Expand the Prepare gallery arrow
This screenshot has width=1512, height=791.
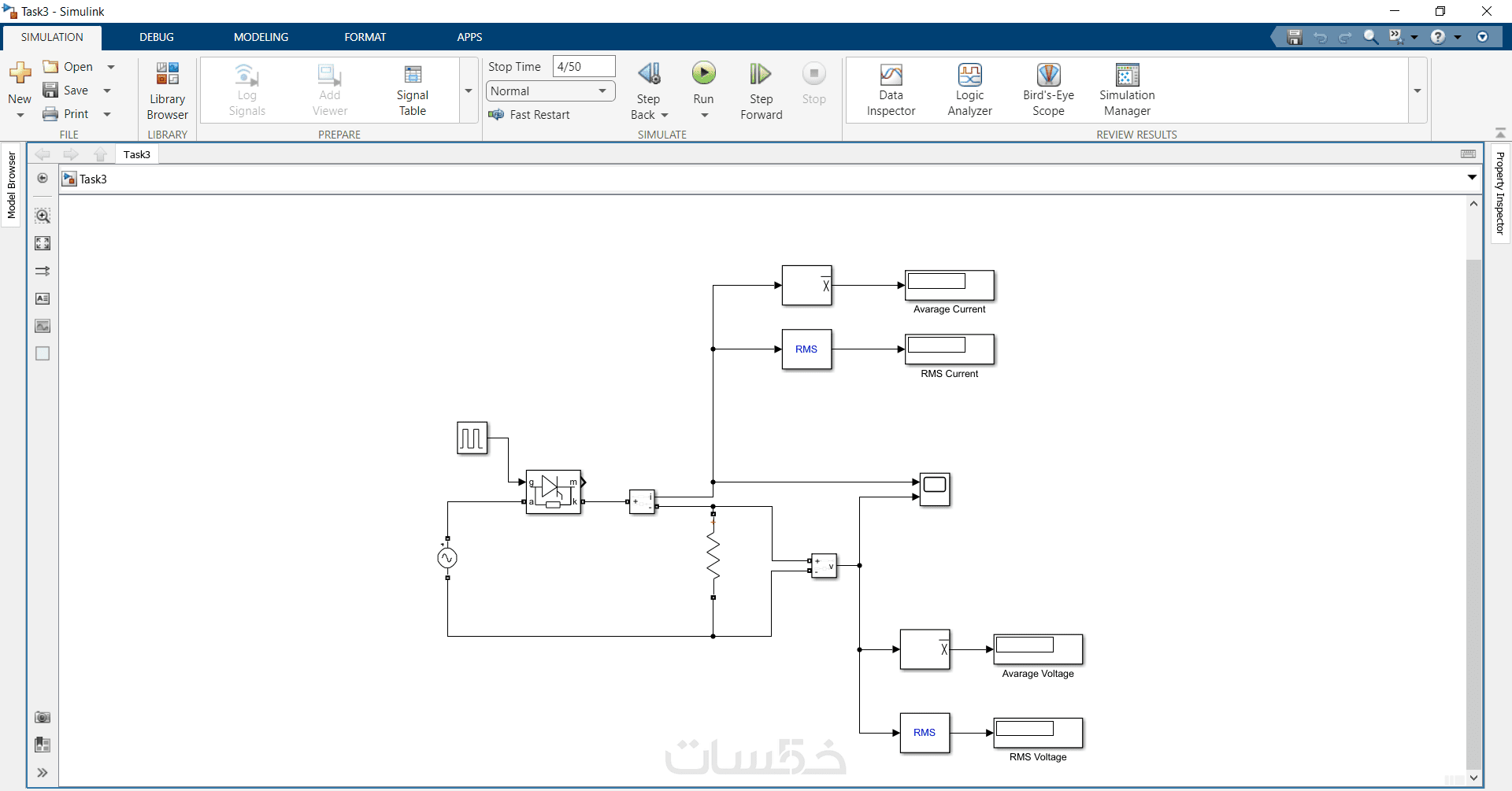(x=469, y=91)
